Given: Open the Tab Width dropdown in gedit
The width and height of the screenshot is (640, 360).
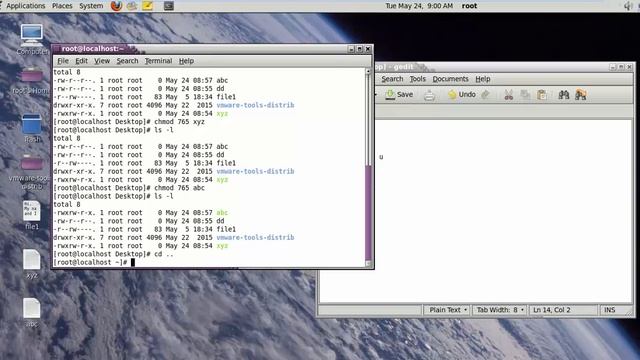Looking at the screenshot, I should 500,310.
